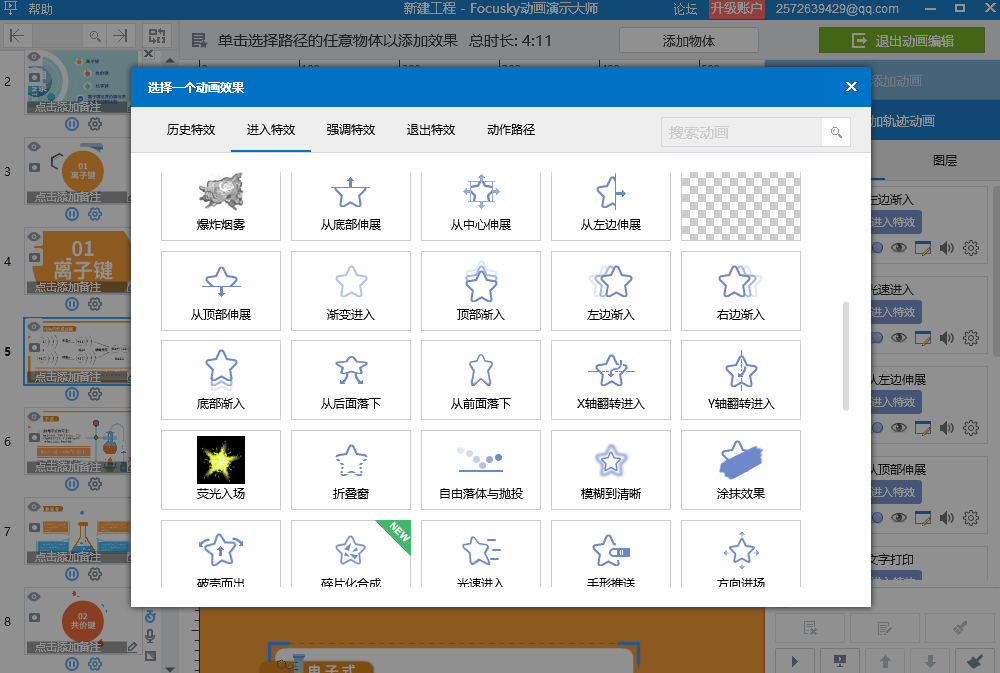The height and width of the screenshot is (673, 1000).
Task: Jump to first frame arrow icon
Action: pos(17,36)
